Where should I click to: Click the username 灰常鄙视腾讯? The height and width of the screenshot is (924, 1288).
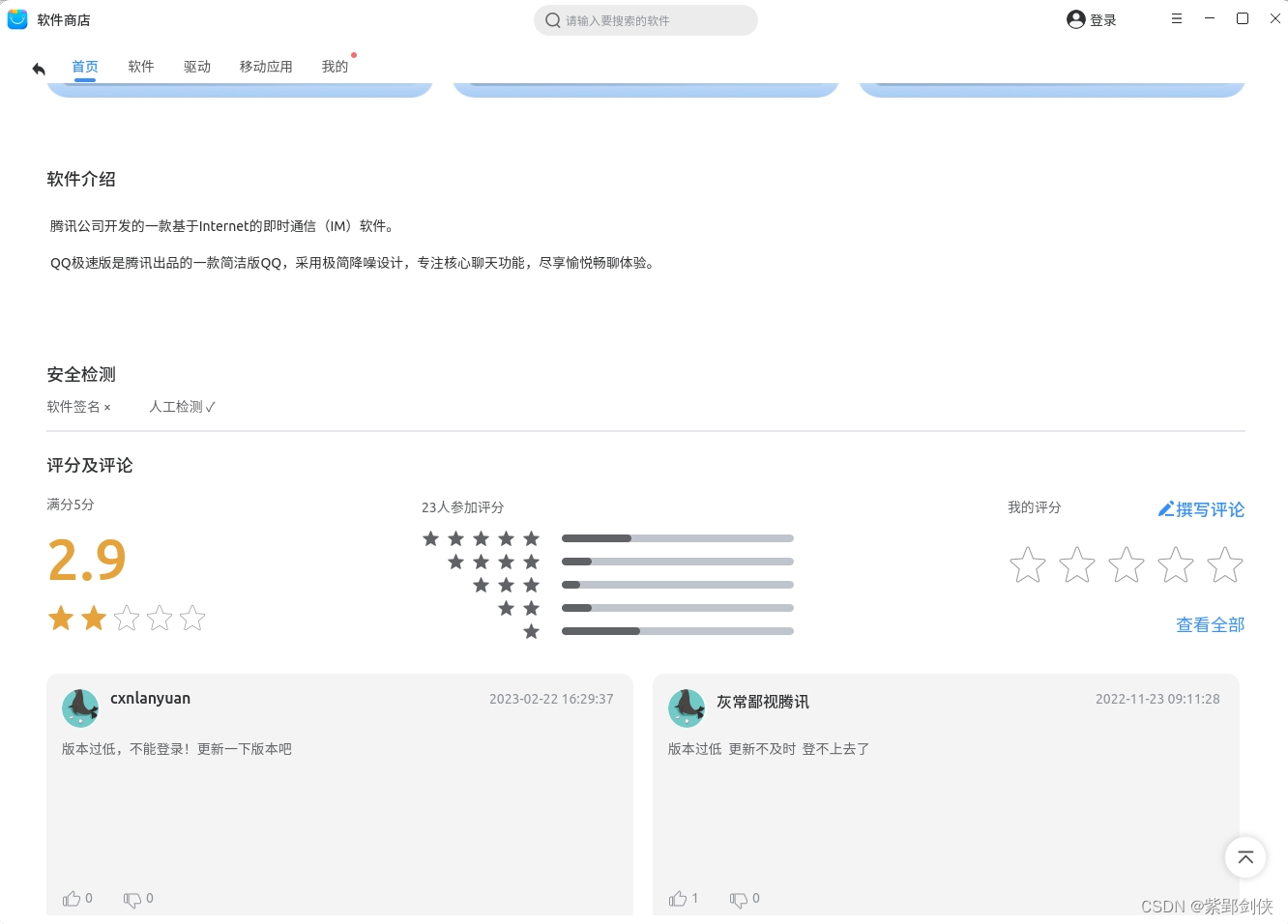point(763,702)
